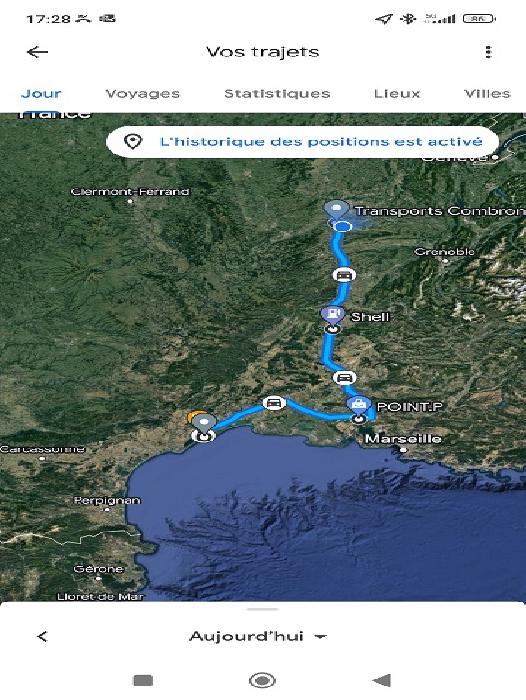This screenshot has width=526, height=700.
Task: Tap the Shell gas station pin
Action: (x=332, y=314)
